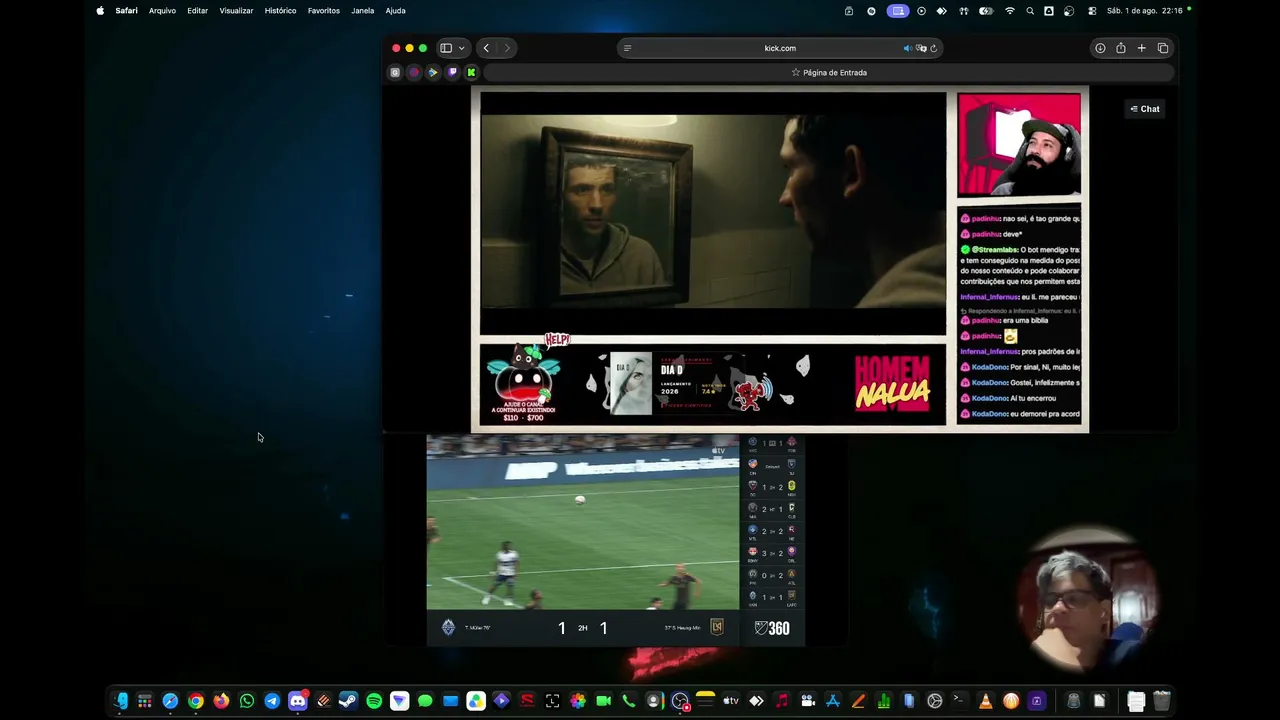Open Discord from the dock
This screenshot has height=720, width=1280.
(x=297, y=701)
